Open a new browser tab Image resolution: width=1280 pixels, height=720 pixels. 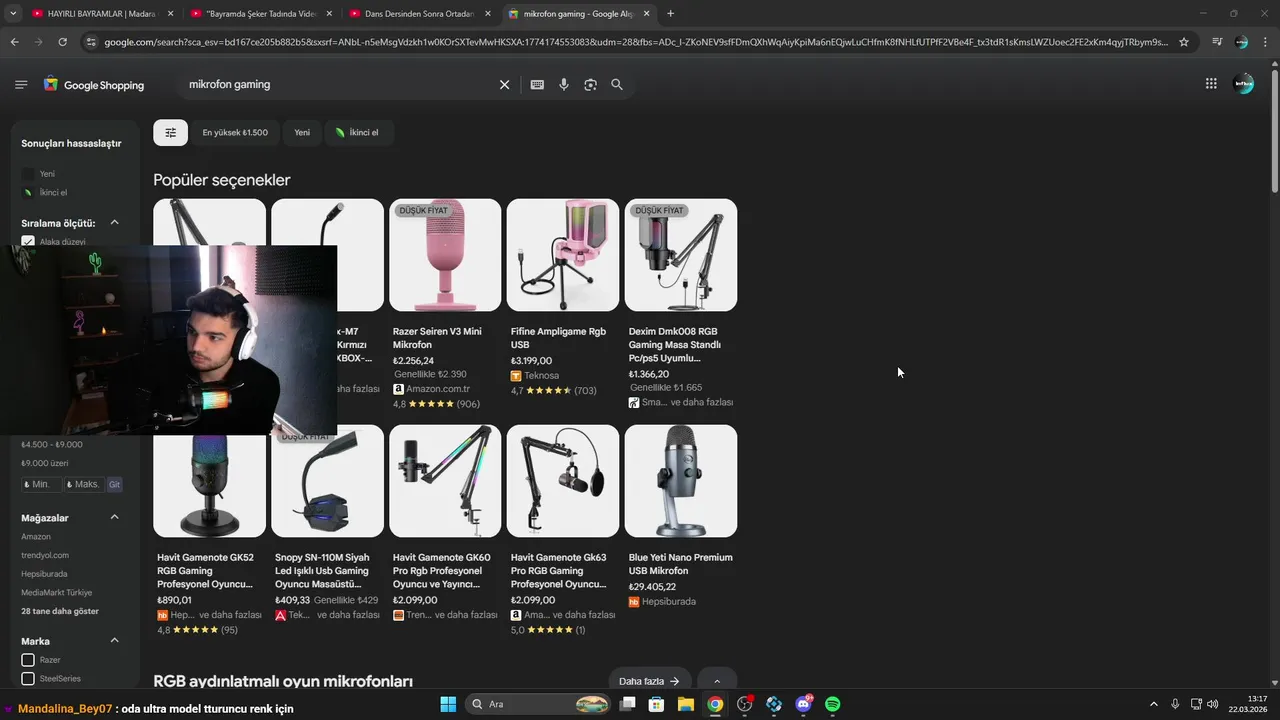670,14
